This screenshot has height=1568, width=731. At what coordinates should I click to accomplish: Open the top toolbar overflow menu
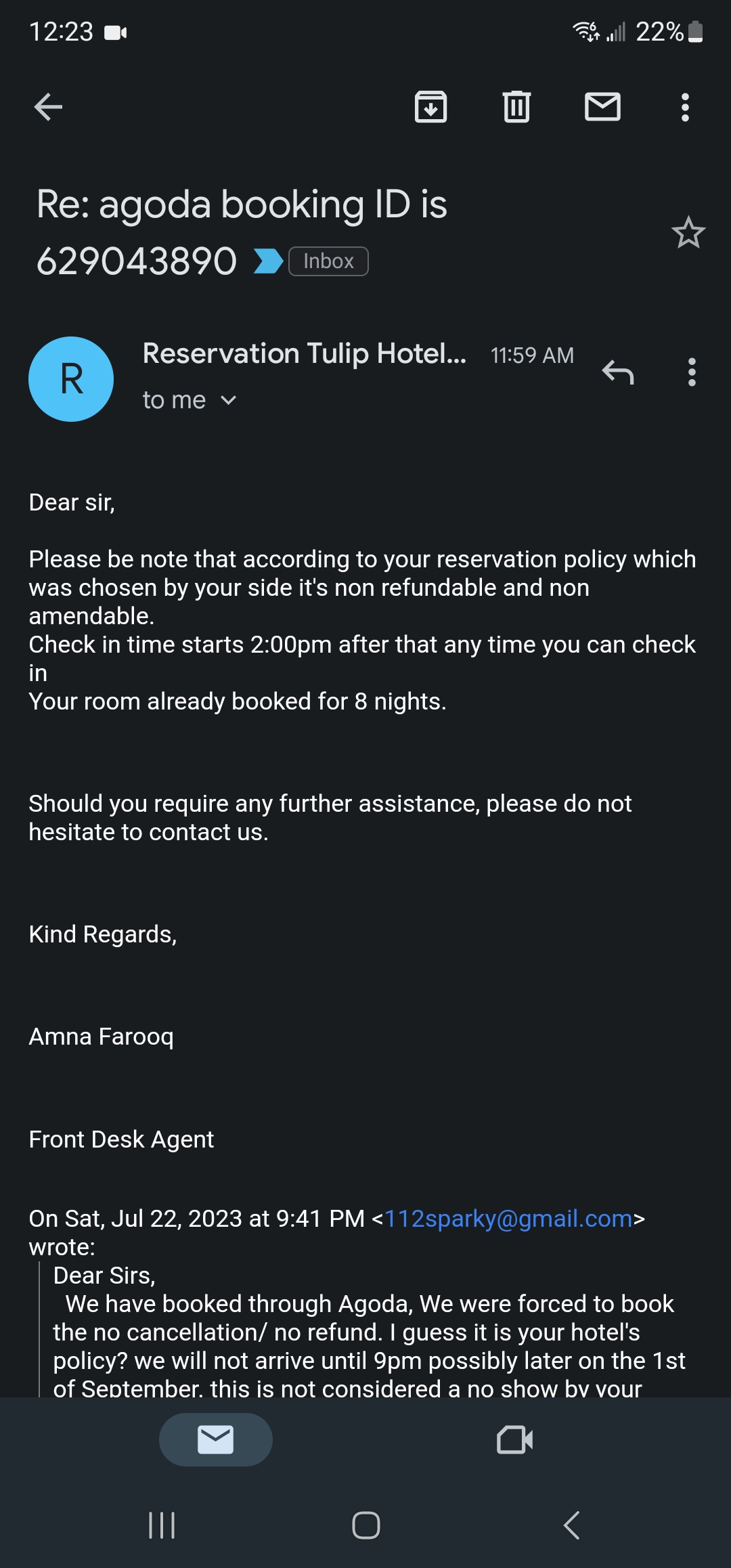685,107
